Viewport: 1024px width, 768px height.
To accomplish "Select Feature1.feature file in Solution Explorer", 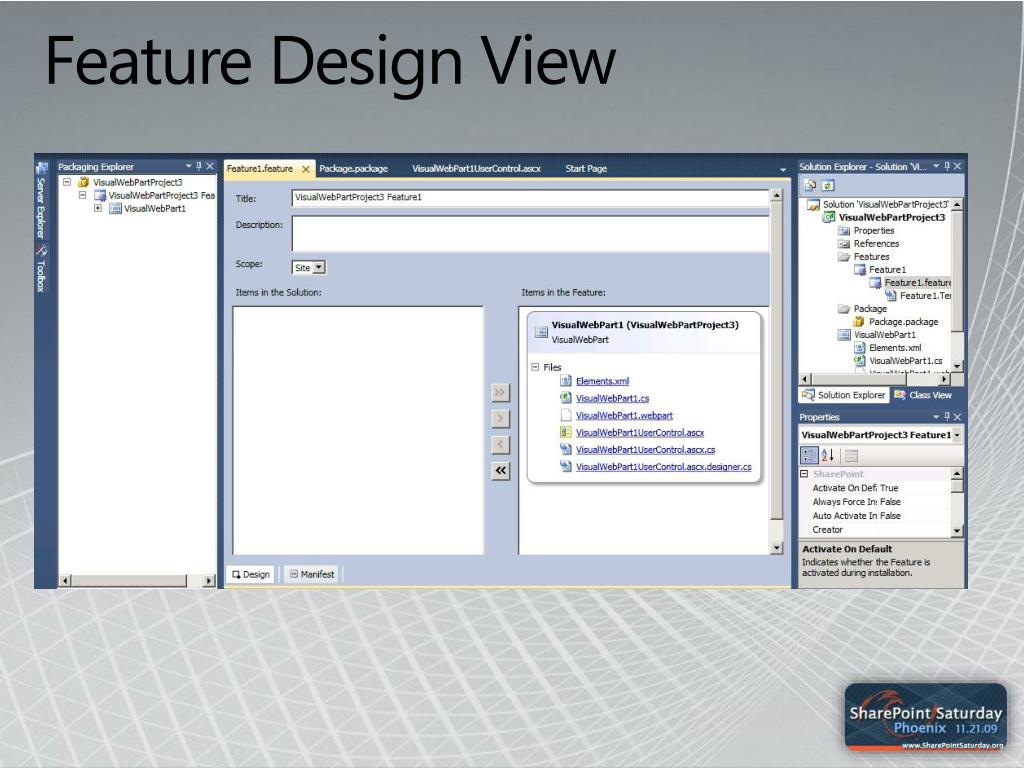I will tap(918, 283).
